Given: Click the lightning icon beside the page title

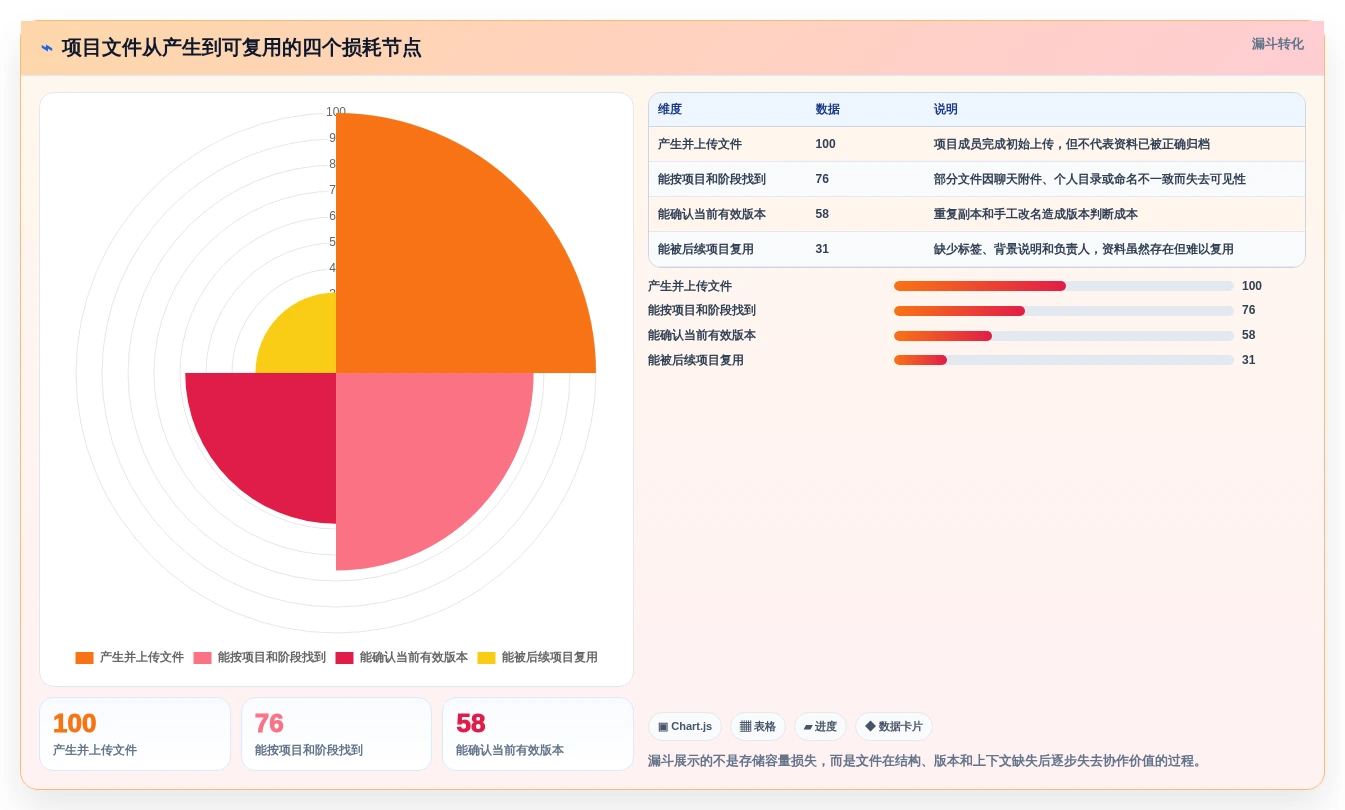Looking at the screenshot, I should [x=47, y=48].
